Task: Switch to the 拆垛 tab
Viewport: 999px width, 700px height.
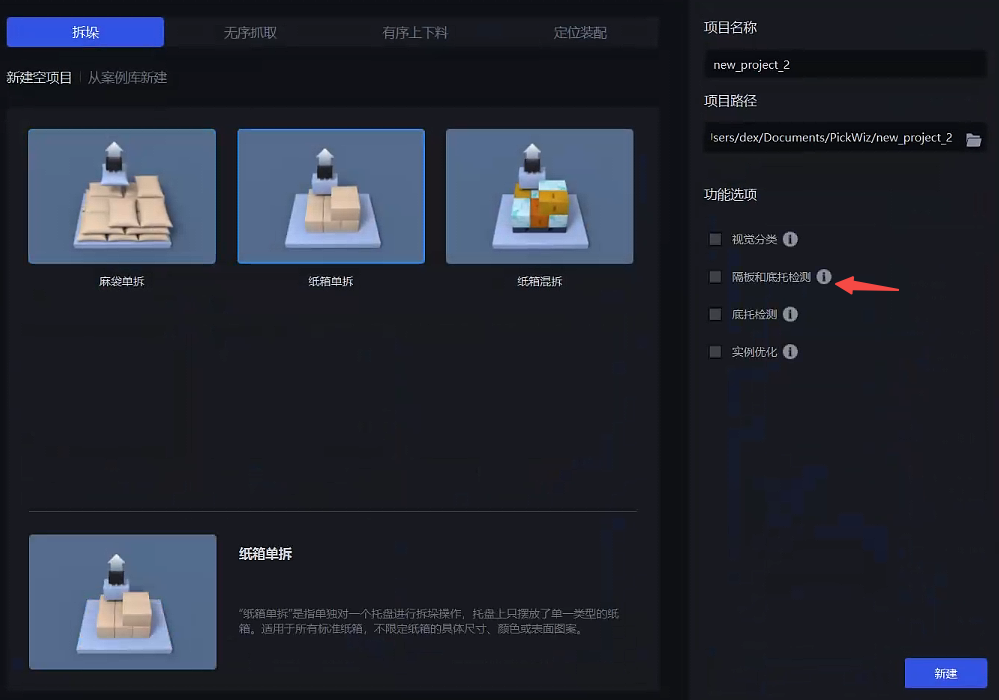Action: [x=85, y=32]
